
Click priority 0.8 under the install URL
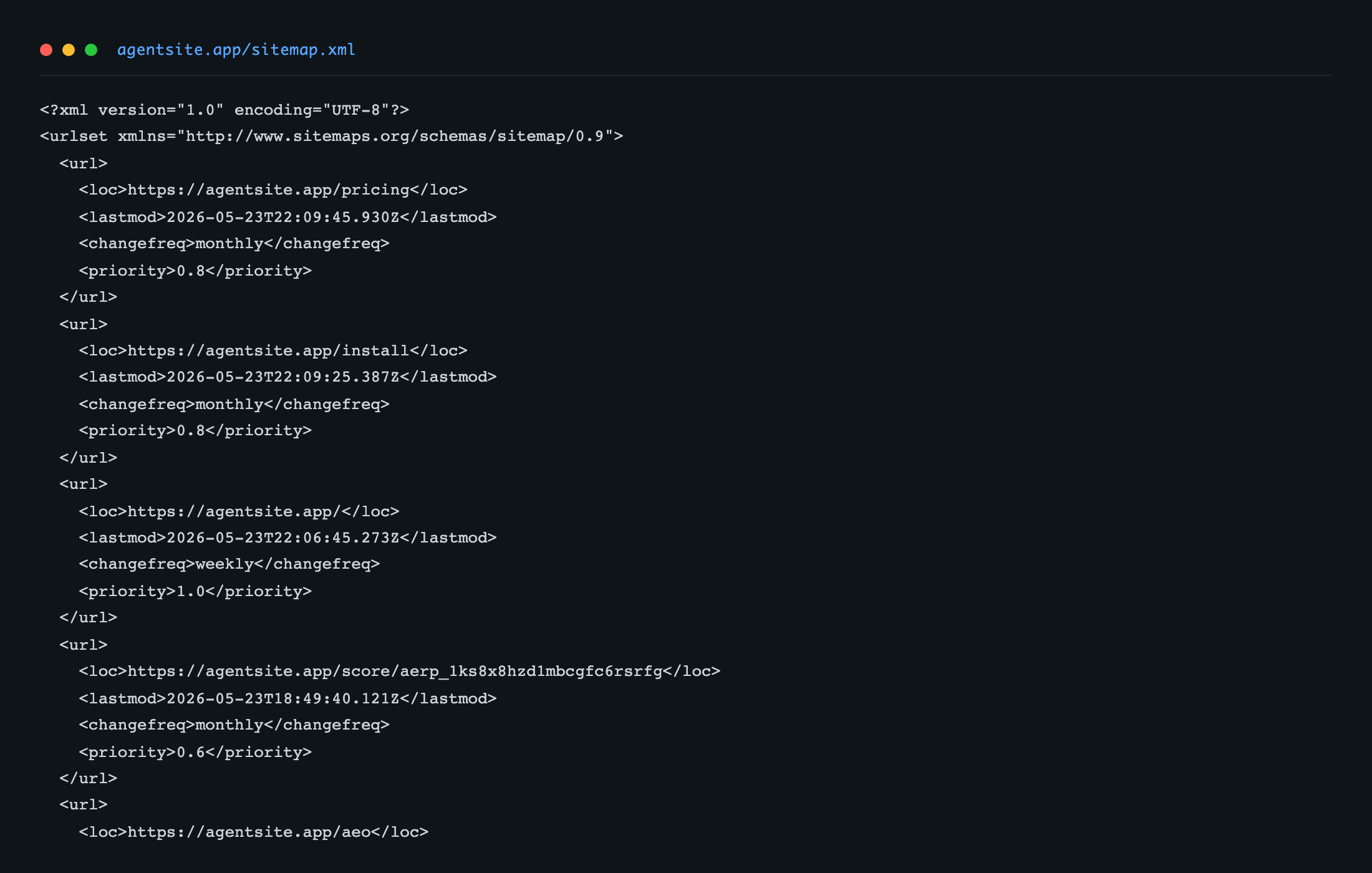pos(195,430)
